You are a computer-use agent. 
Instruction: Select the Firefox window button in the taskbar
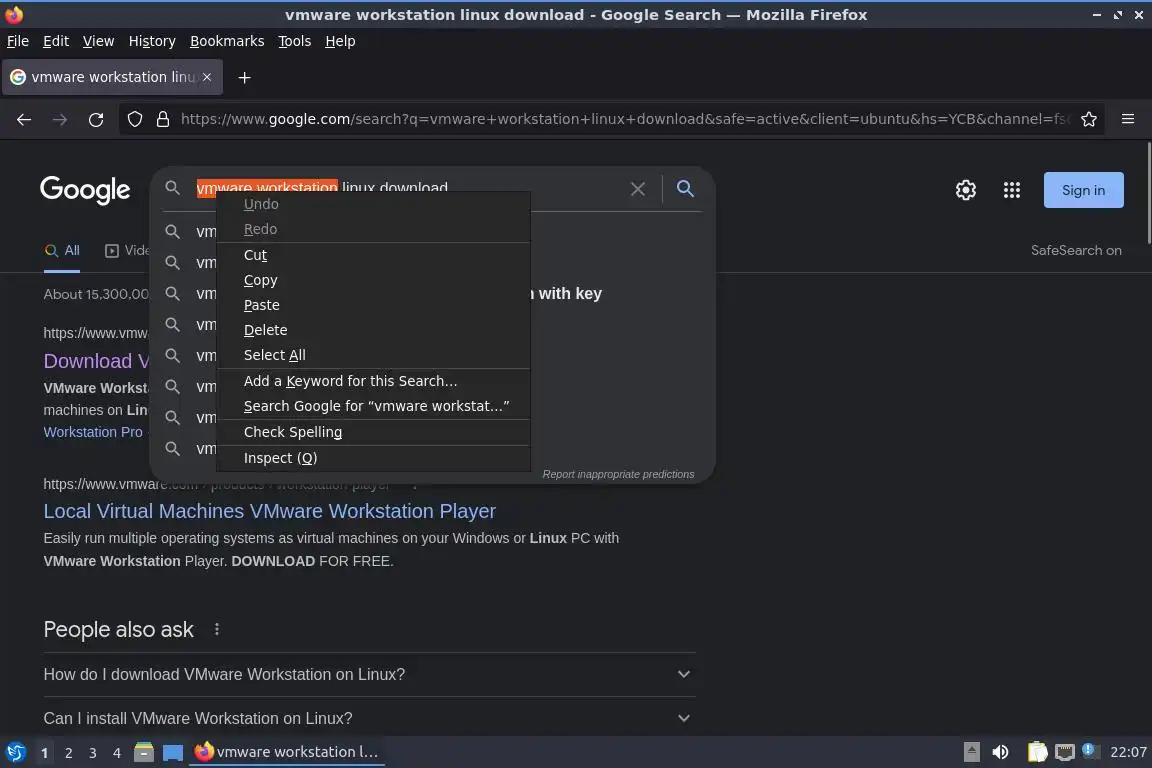(287, 752)
